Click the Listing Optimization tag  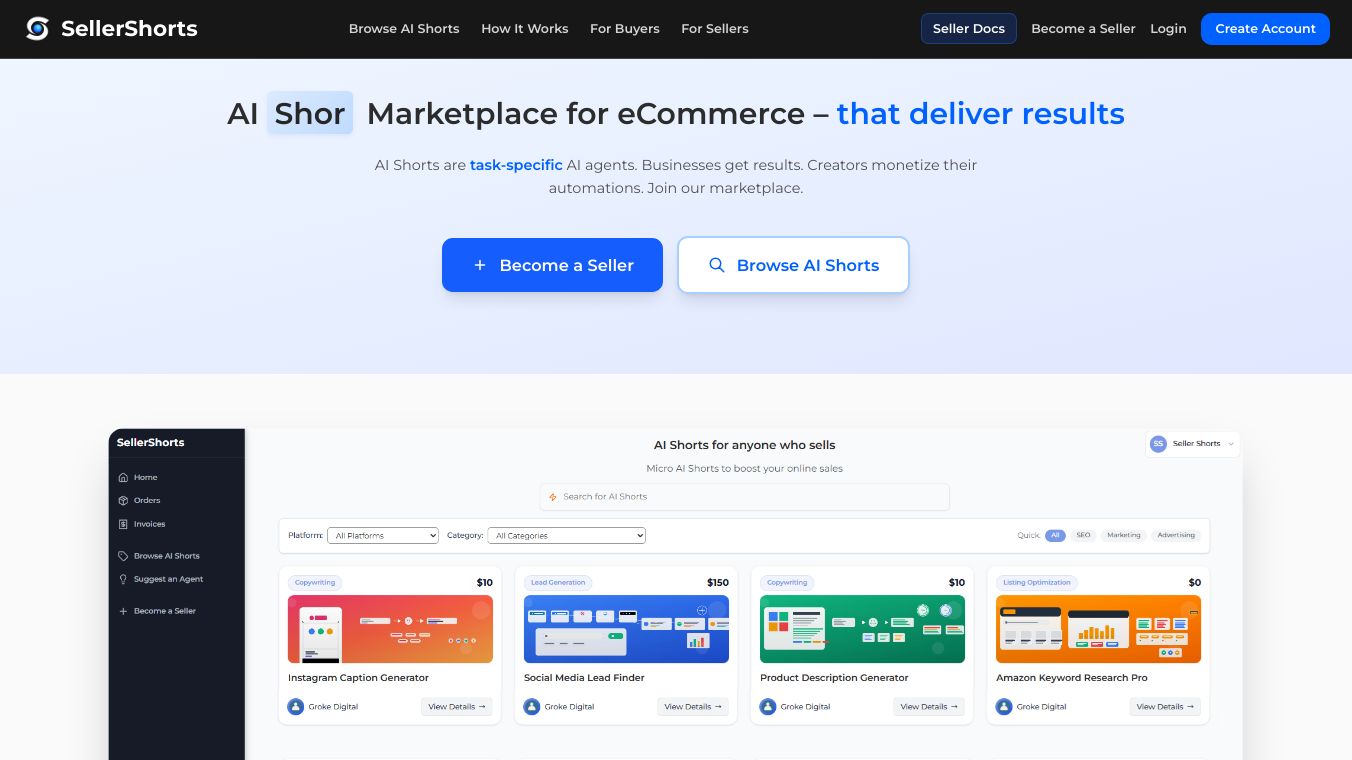tap(1036, 582)
